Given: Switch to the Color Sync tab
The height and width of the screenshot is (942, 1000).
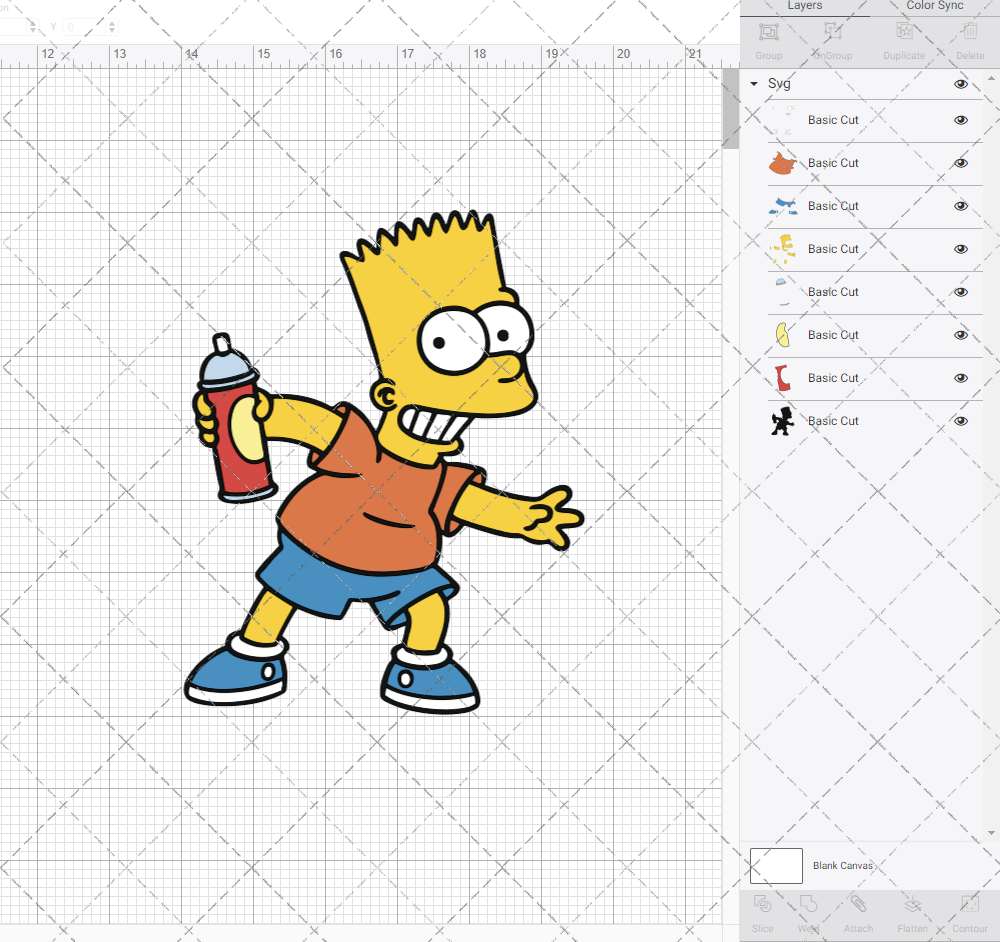Looking at the screenshot, I should coord(935,6).
